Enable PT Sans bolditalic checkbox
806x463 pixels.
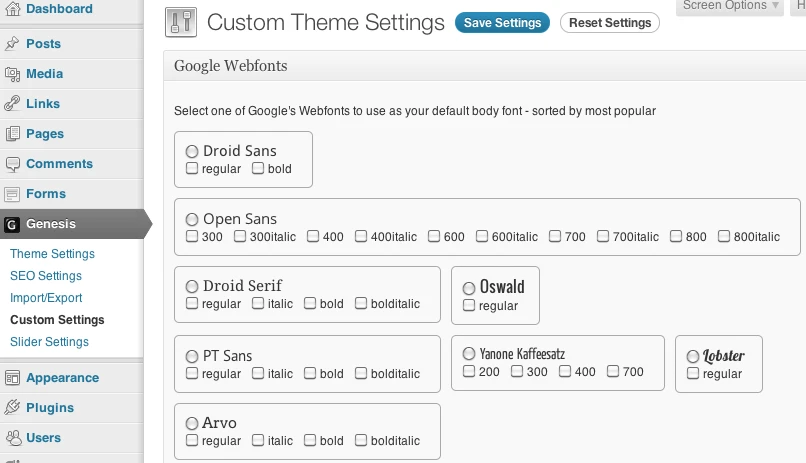(x=361, y=373)
